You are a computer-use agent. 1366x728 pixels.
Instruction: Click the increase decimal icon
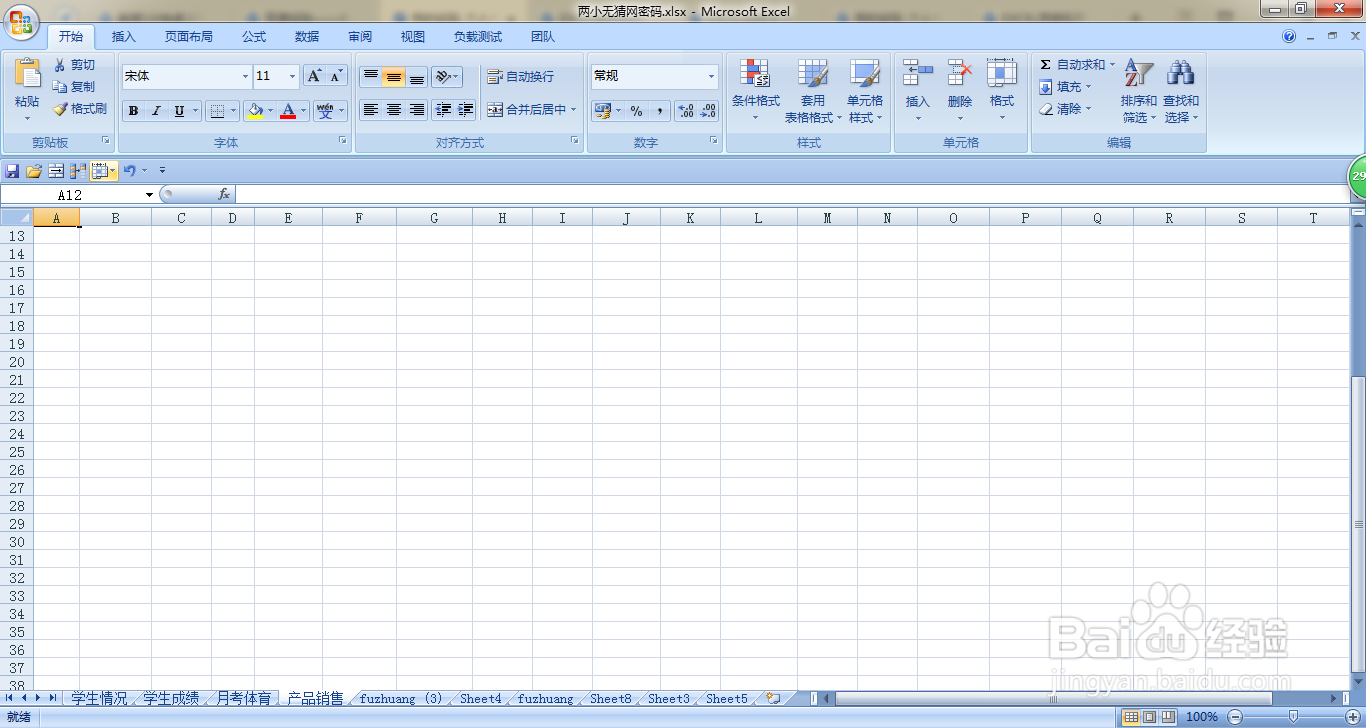coord(686,111)
